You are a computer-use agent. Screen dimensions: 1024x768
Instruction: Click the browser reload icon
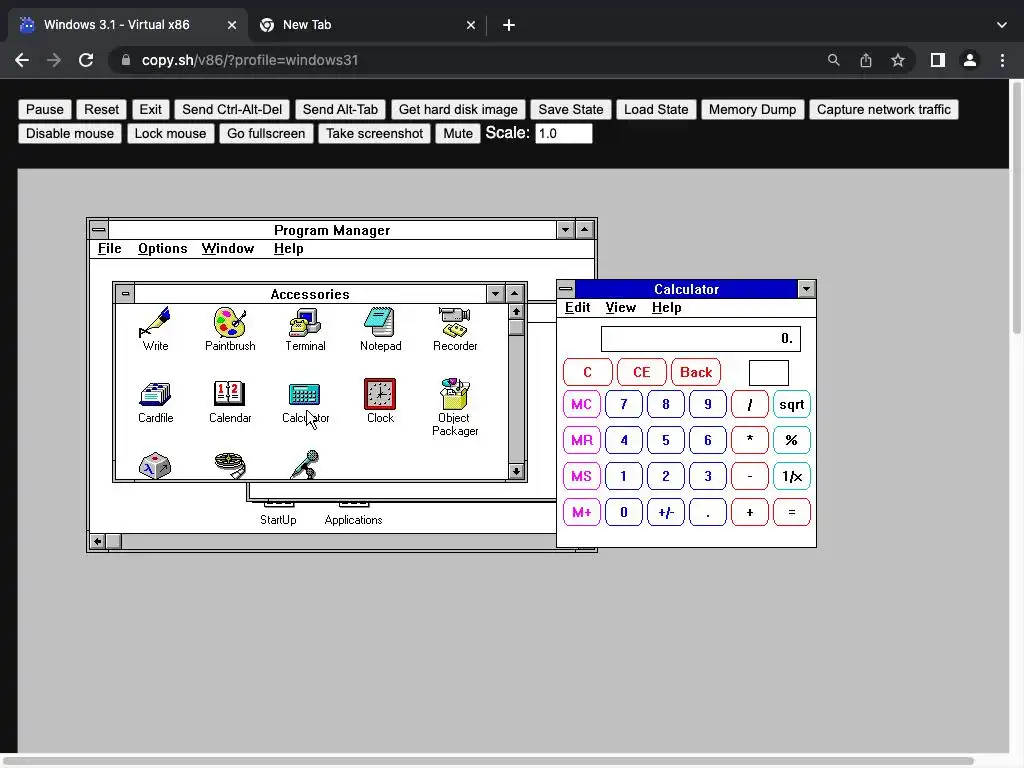pyautogui.click(x=86, y=60)
